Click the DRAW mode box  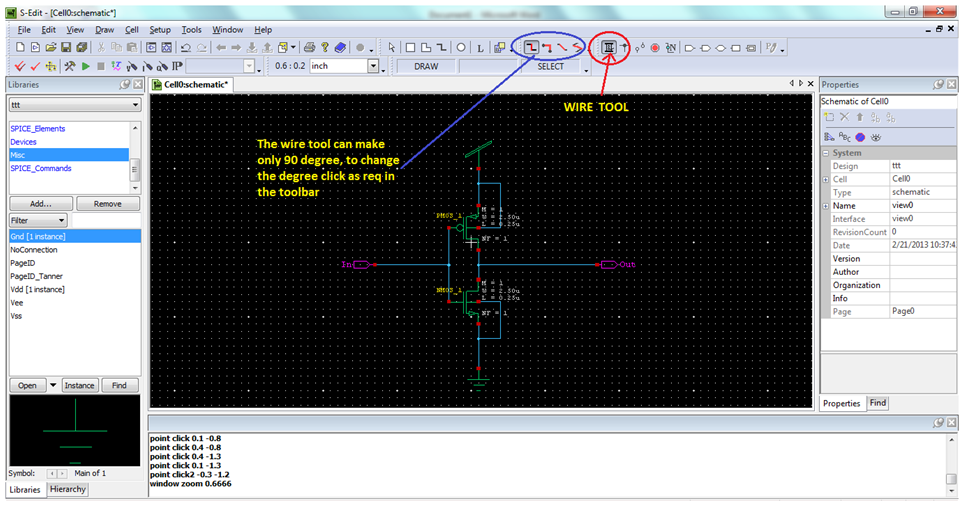coord(426,66)
